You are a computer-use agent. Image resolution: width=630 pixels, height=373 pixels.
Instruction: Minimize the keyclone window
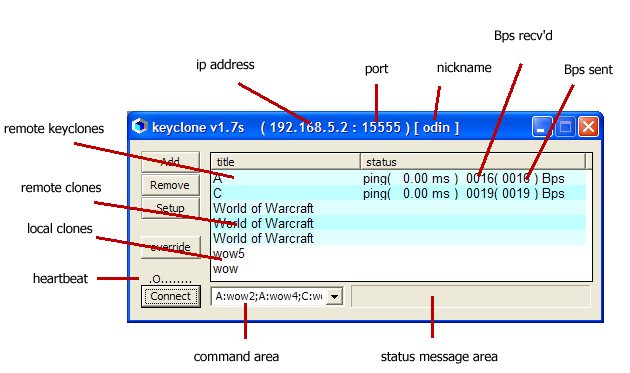(x=541, y=127)
